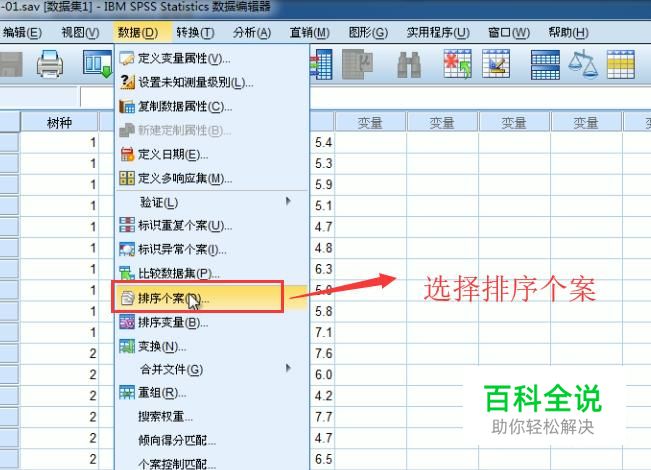Viewport: 651px width, 470px height.
Task: Click the grey Run Descriptives toolbar icon
Action: point(357,64)
